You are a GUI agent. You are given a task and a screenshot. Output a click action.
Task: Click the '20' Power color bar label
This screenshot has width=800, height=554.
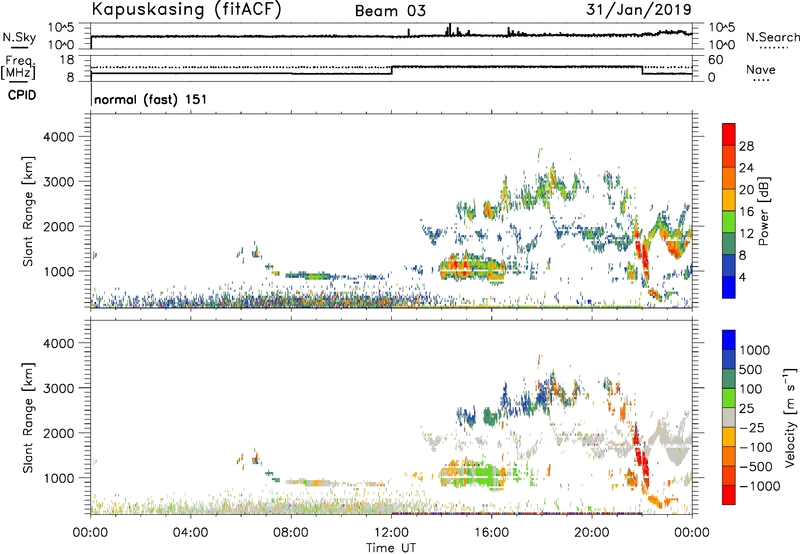pos(746,190)
